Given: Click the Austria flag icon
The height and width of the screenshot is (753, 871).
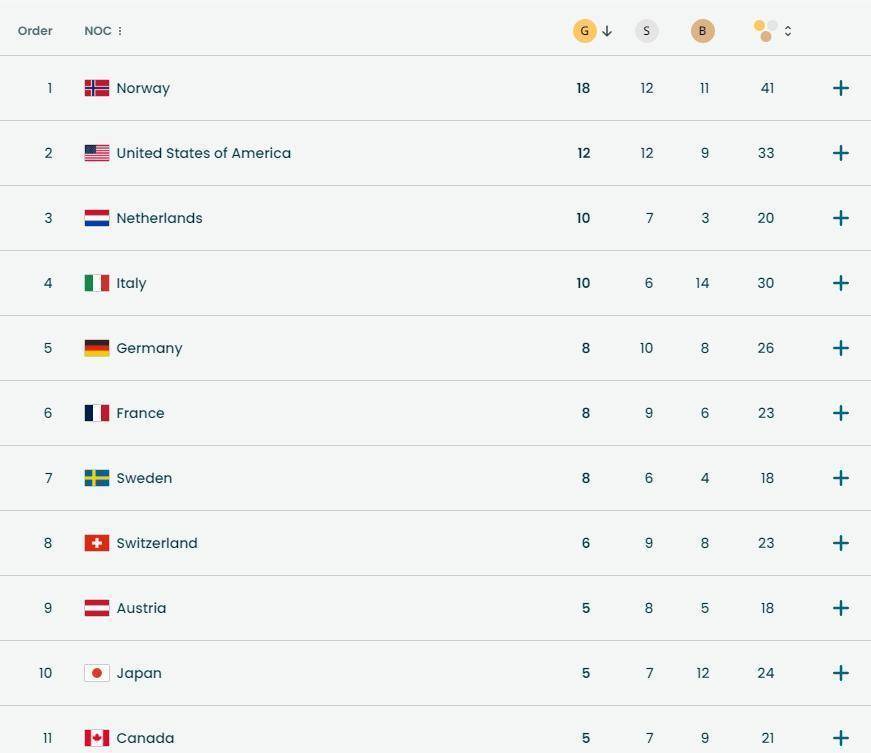Looking at the screenshot, I should [x=97, y=608].
